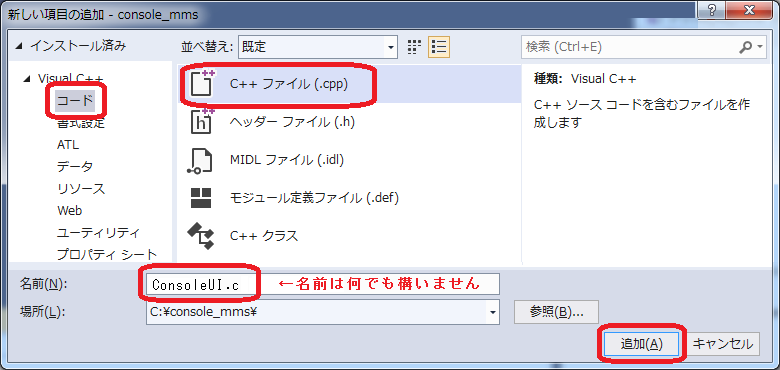Click the C++ クラス label text
The width and height of the screenshot is (780, 370).
pyautogui.click(x=264, y=235)
